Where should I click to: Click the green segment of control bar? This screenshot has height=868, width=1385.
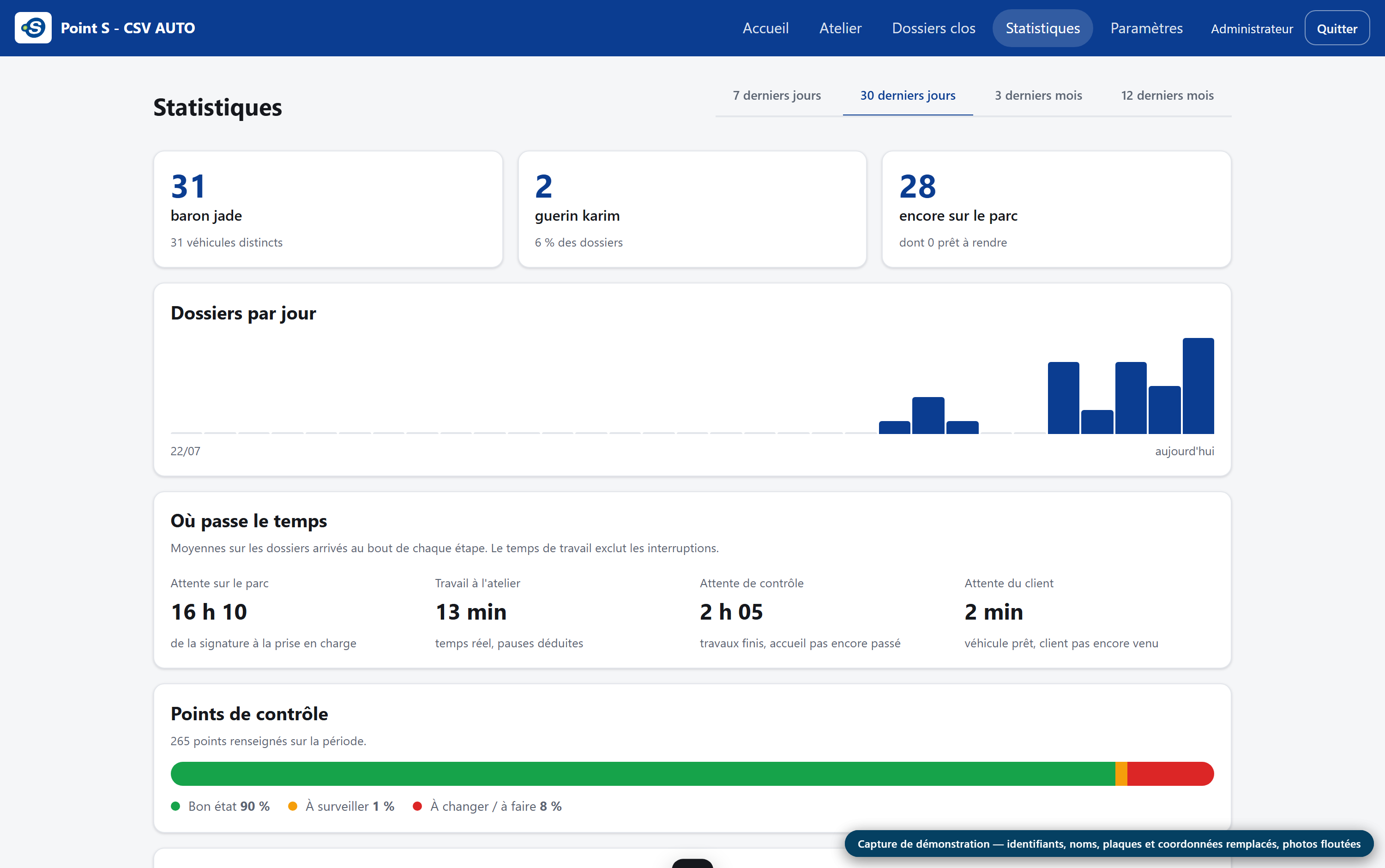pyautogui.click(x=643, y=774)
